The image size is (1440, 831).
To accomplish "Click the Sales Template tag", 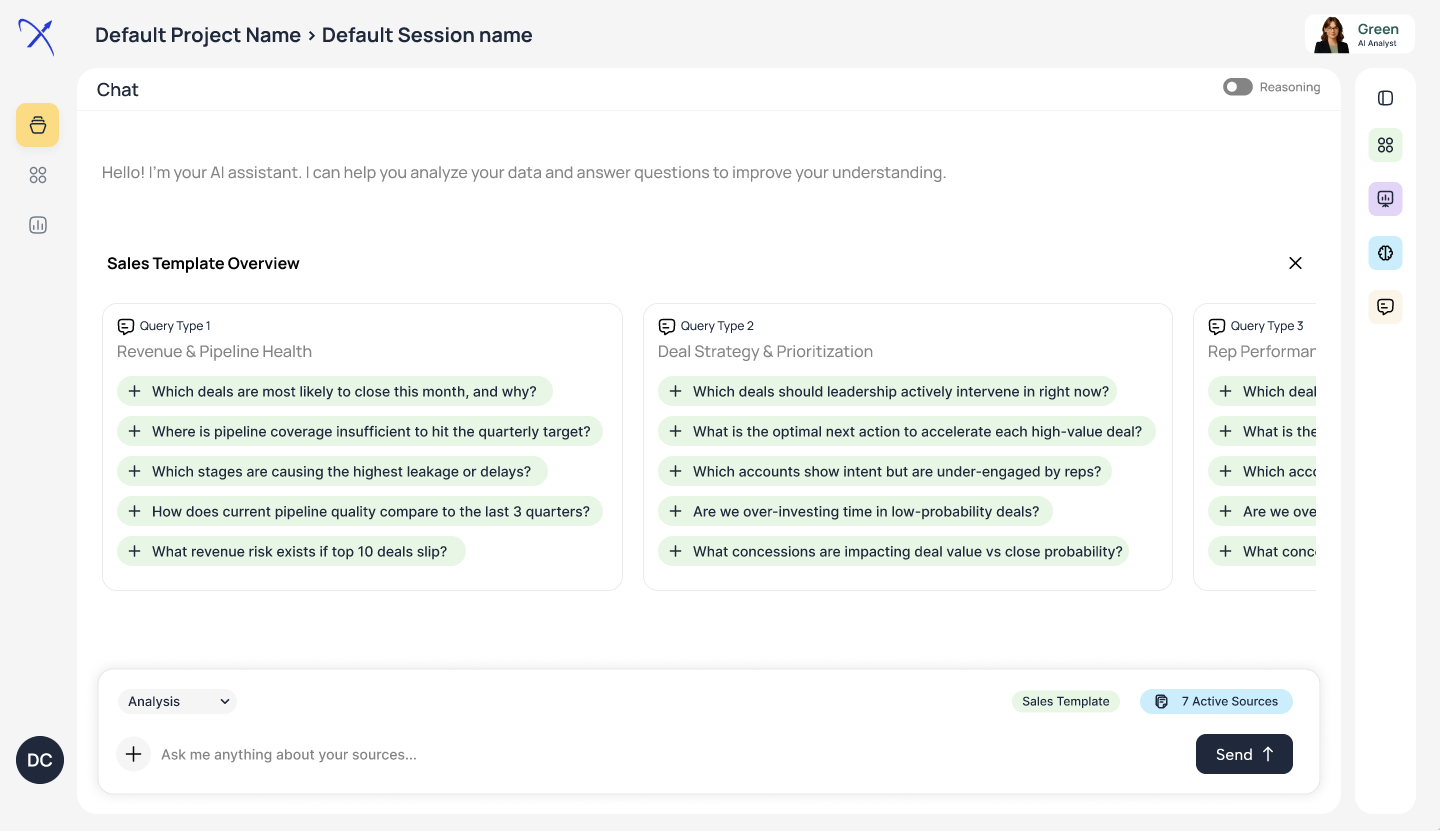I will [1065, 701].
